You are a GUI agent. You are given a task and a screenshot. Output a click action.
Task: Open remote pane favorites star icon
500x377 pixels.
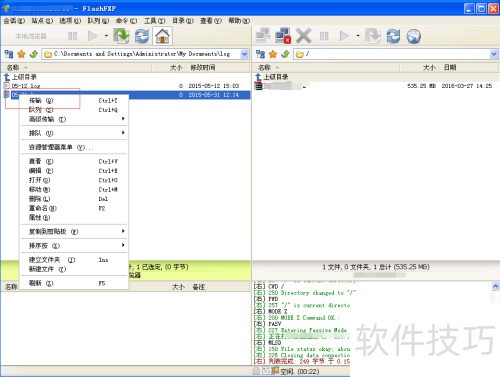tap(273, 54)
